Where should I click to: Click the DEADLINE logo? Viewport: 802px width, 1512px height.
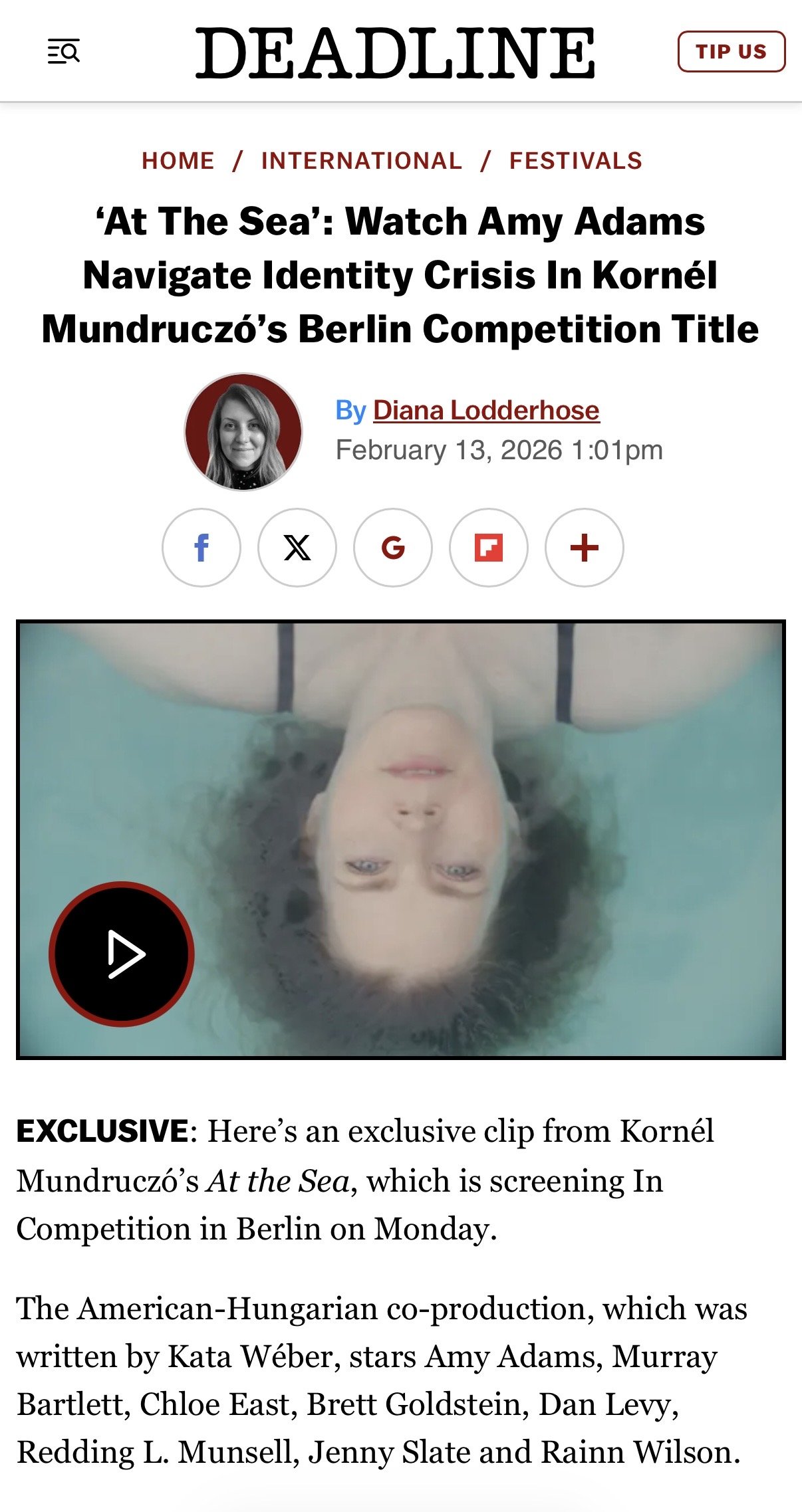[395, 53]
